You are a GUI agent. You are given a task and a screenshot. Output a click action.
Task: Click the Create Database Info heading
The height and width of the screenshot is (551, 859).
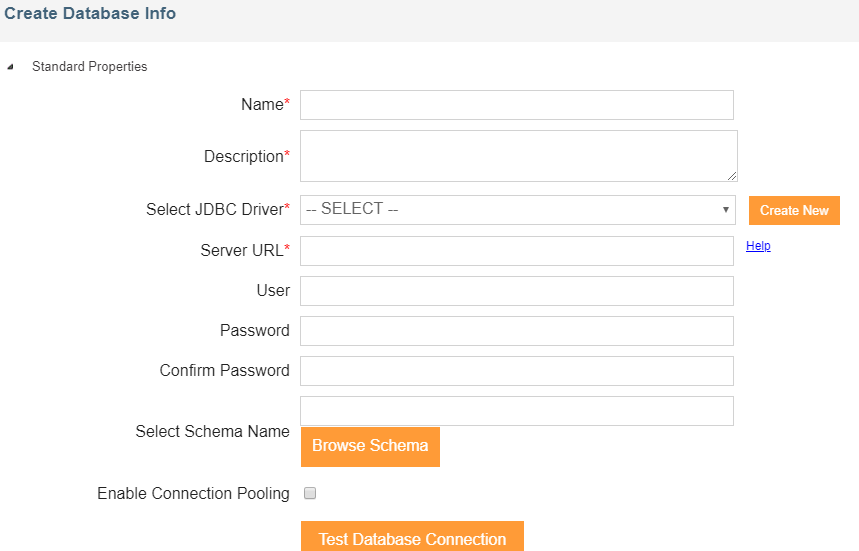[90, 14]
